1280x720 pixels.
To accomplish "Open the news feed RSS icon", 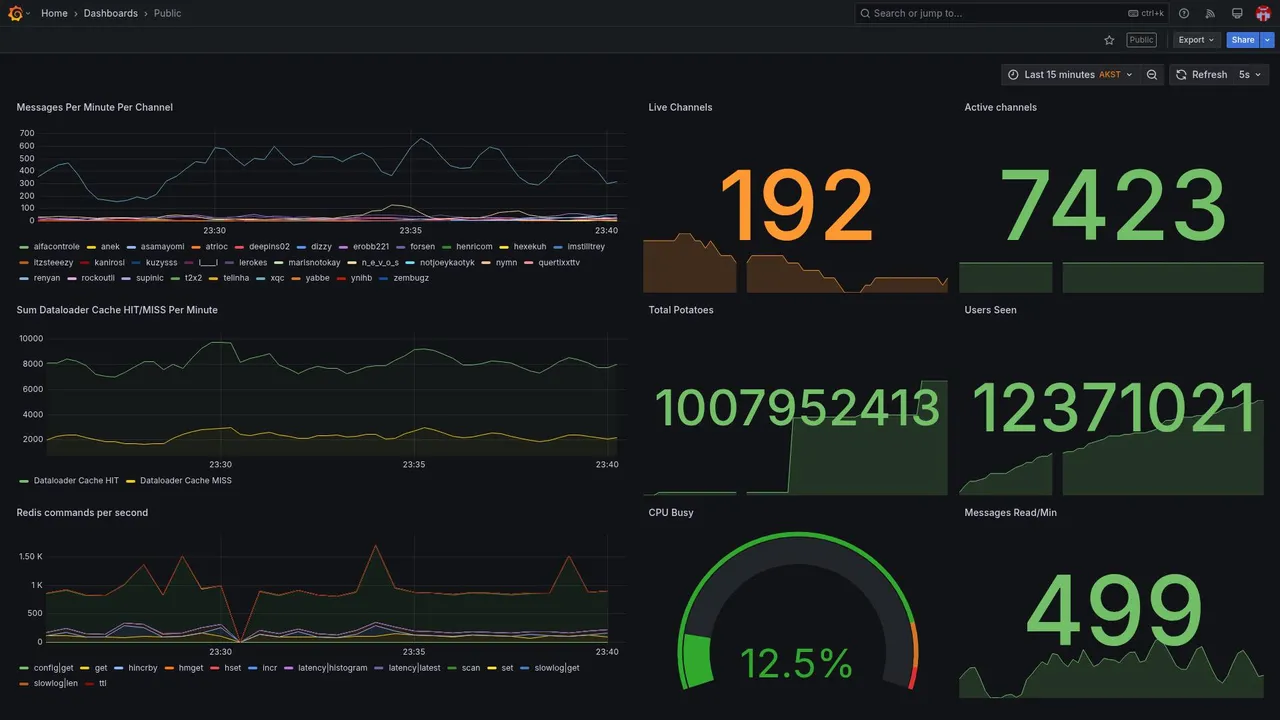I will pos(1210,13).
